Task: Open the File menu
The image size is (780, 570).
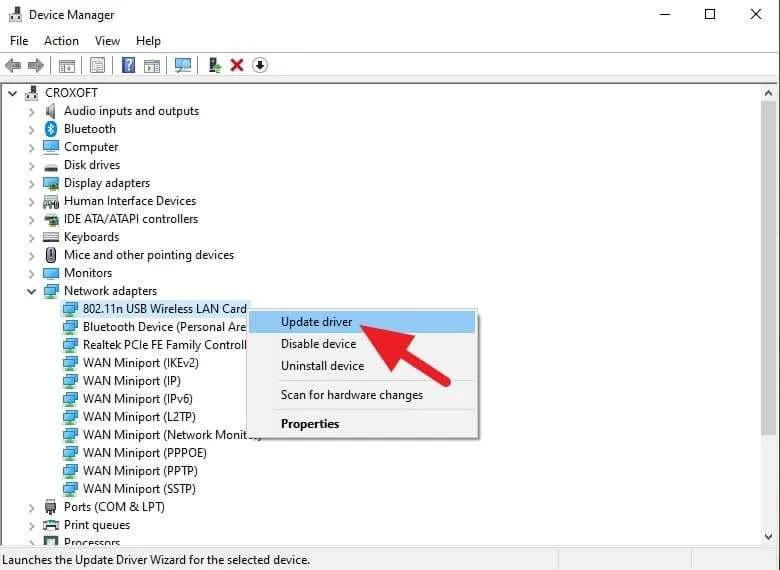Action: [19, 41]
